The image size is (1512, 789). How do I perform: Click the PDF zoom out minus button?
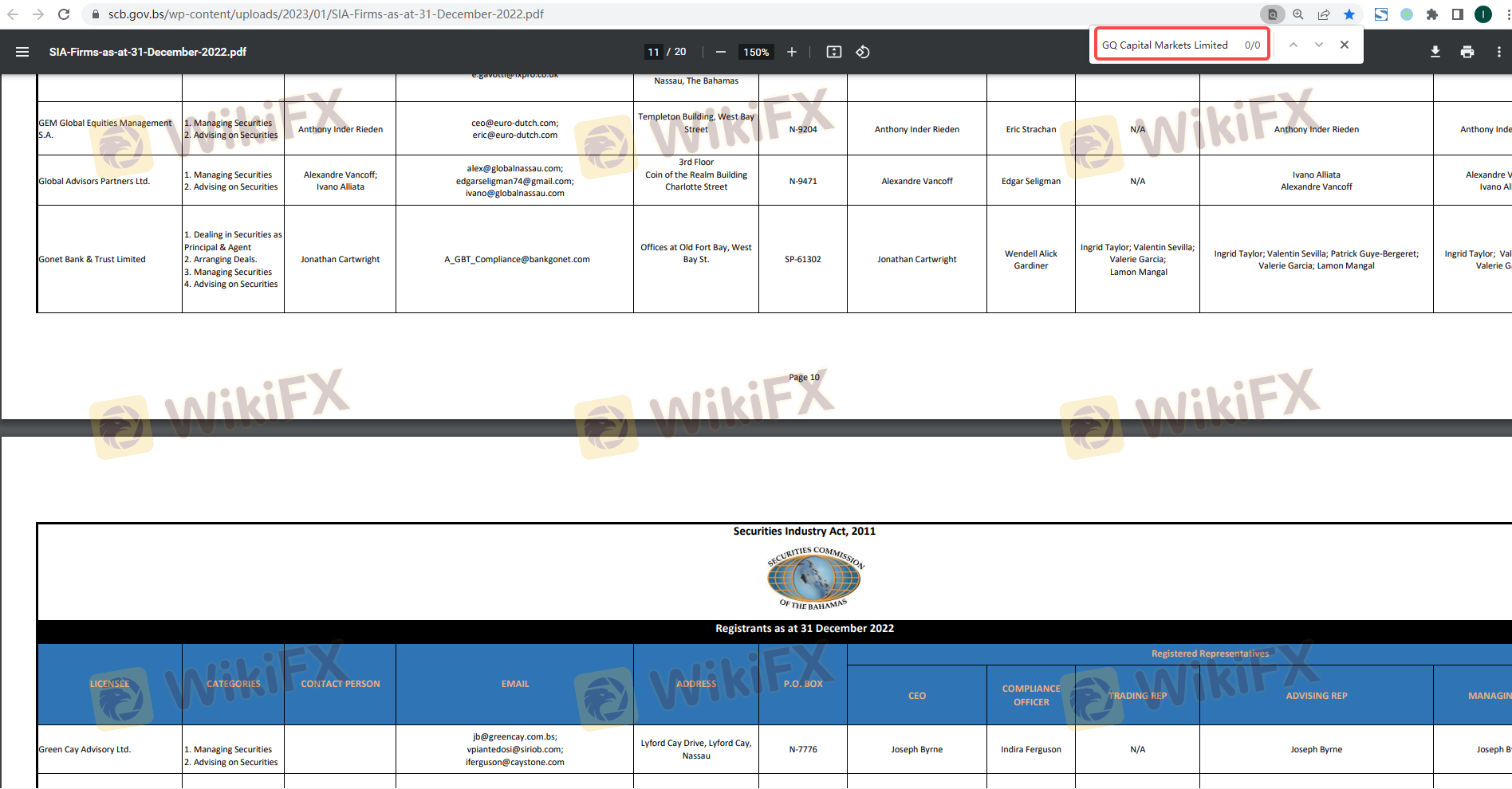tap(721, 52)
